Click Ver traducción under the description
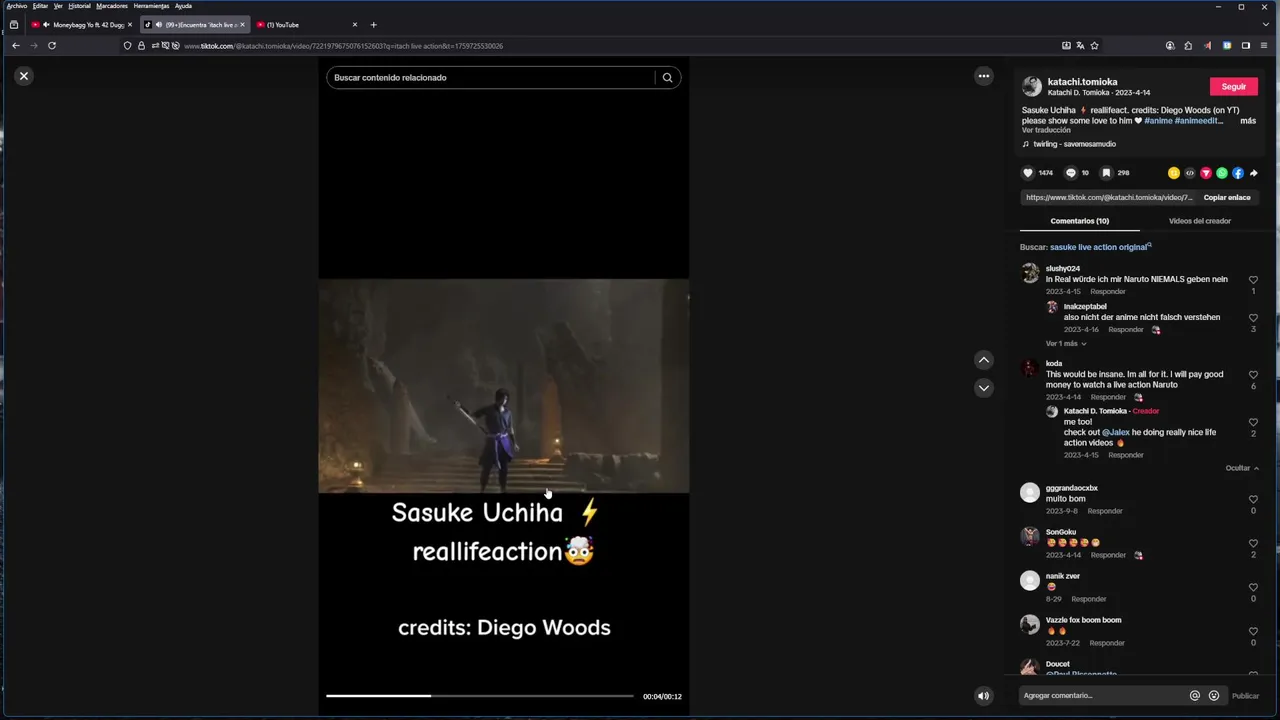The height and width of the screenshot is (720, 1280). tap(1046, 130)
